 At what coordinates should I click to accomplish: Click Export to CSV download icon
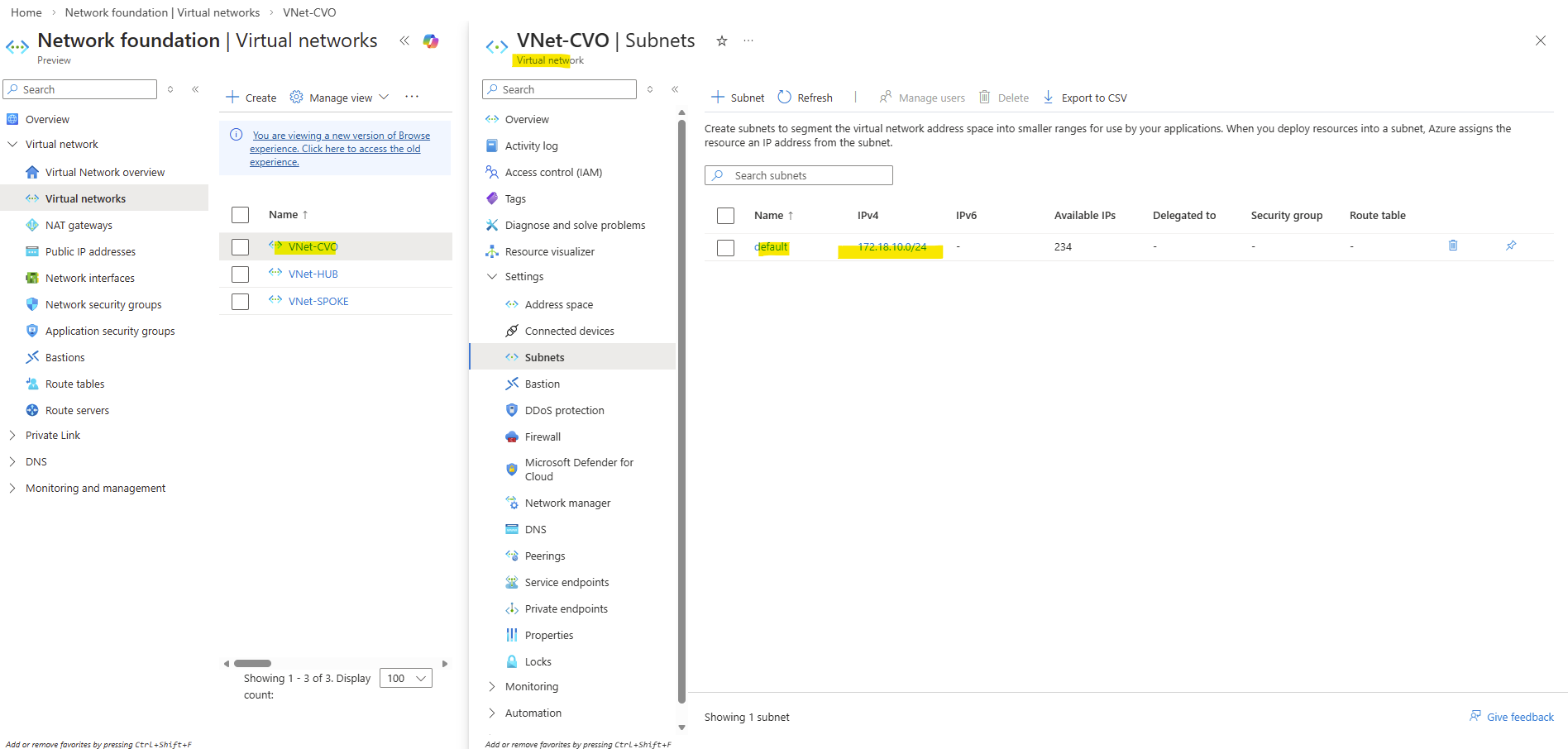click(x=1049, y=98)
